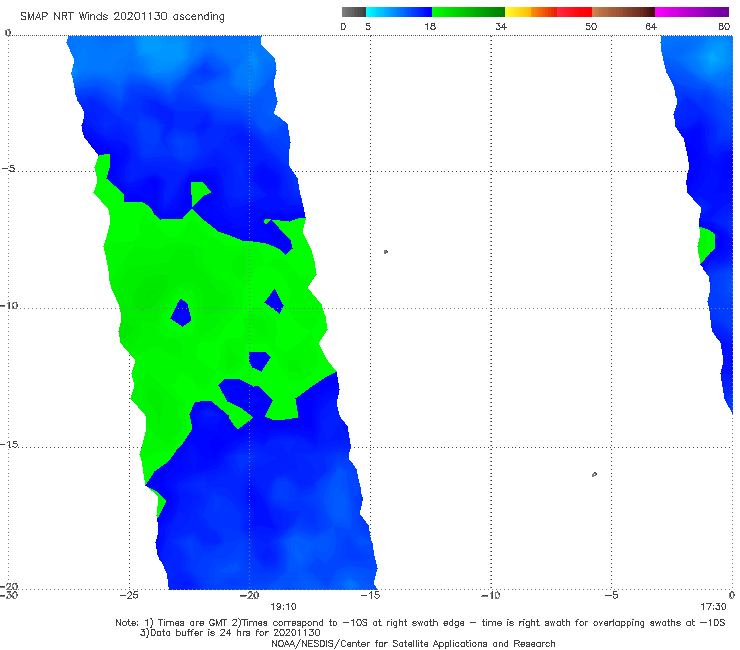Select the yellow-to-red 34–50 color bar segment
Image resolution: width=740 pixels, height=650 pixels.
[x=548, y=12]
